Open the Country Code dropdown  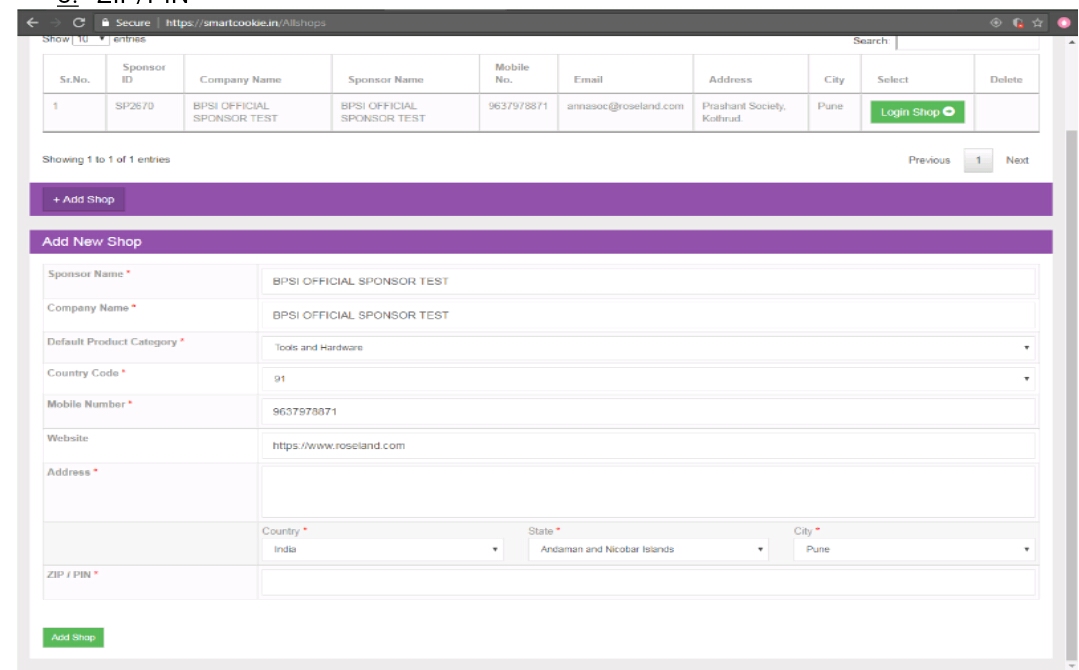(x=647, y=380)
